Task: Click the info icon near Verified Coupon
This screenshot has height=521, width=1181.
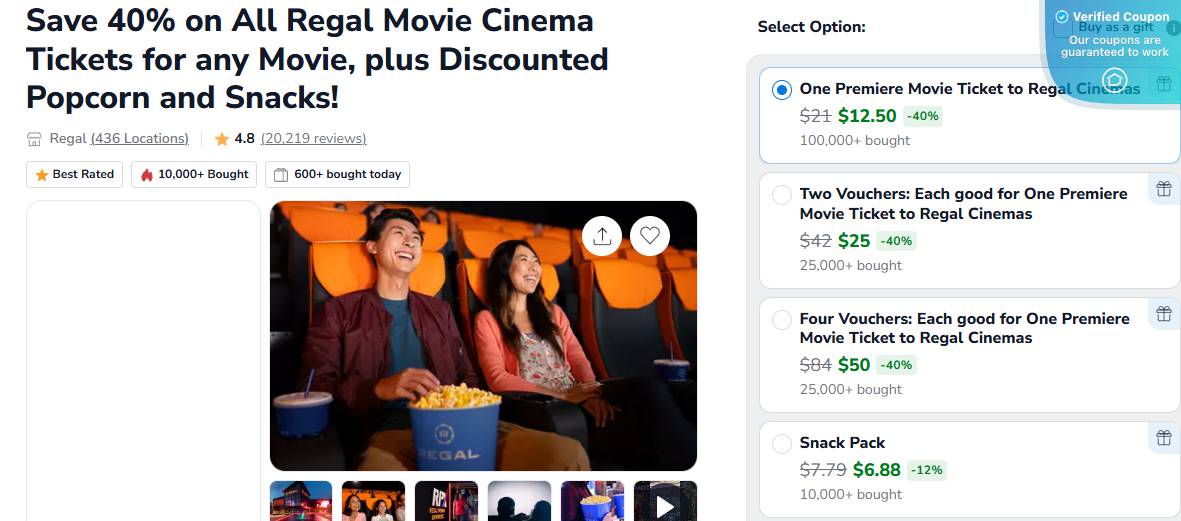Action: (x=1173, y=28)
